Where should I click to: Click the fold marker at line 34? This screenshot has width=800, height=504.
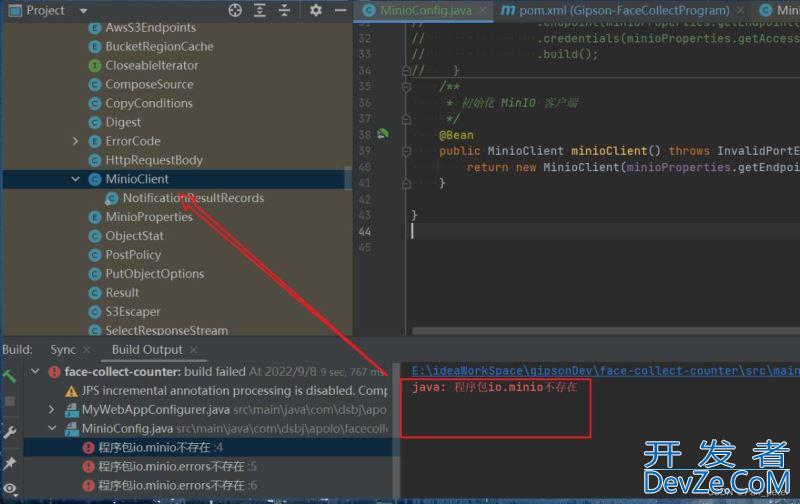[x=407, y=70]
